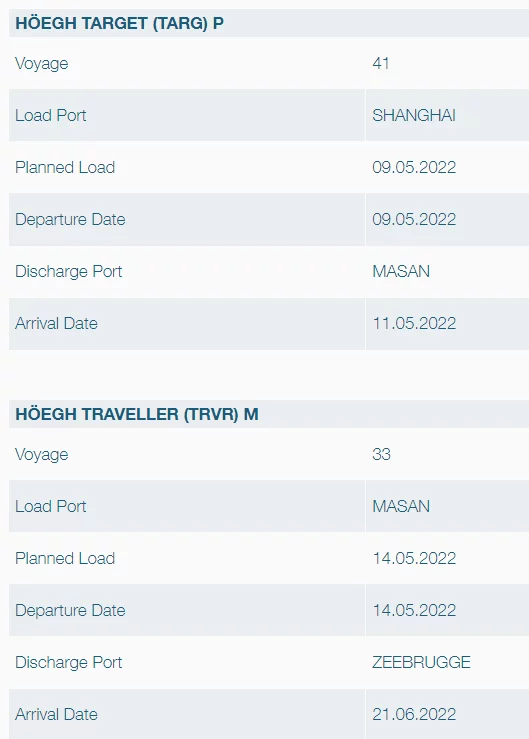Click the Load Port label in Höegh Traveller table
529x739 pixels.
pyautogui.click(x=50, y=507)
